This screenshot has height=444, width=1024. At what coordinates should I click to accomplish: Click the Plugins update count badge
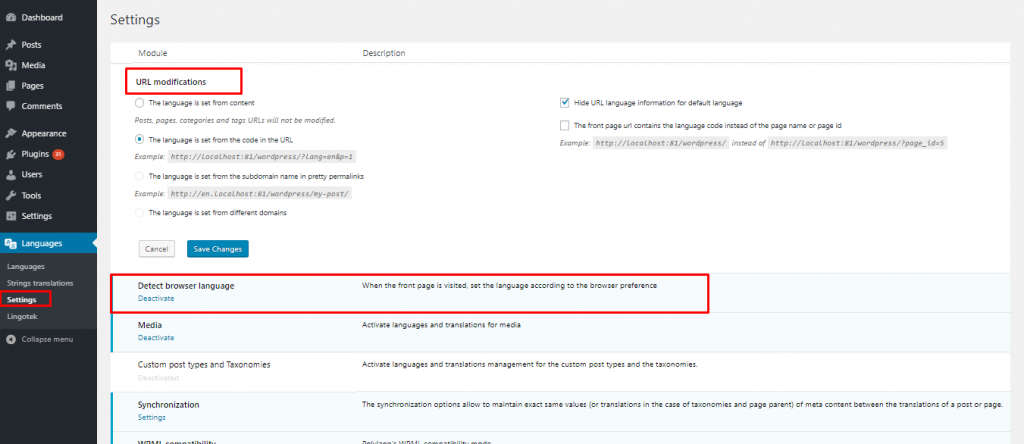click(x=58, y=155)
